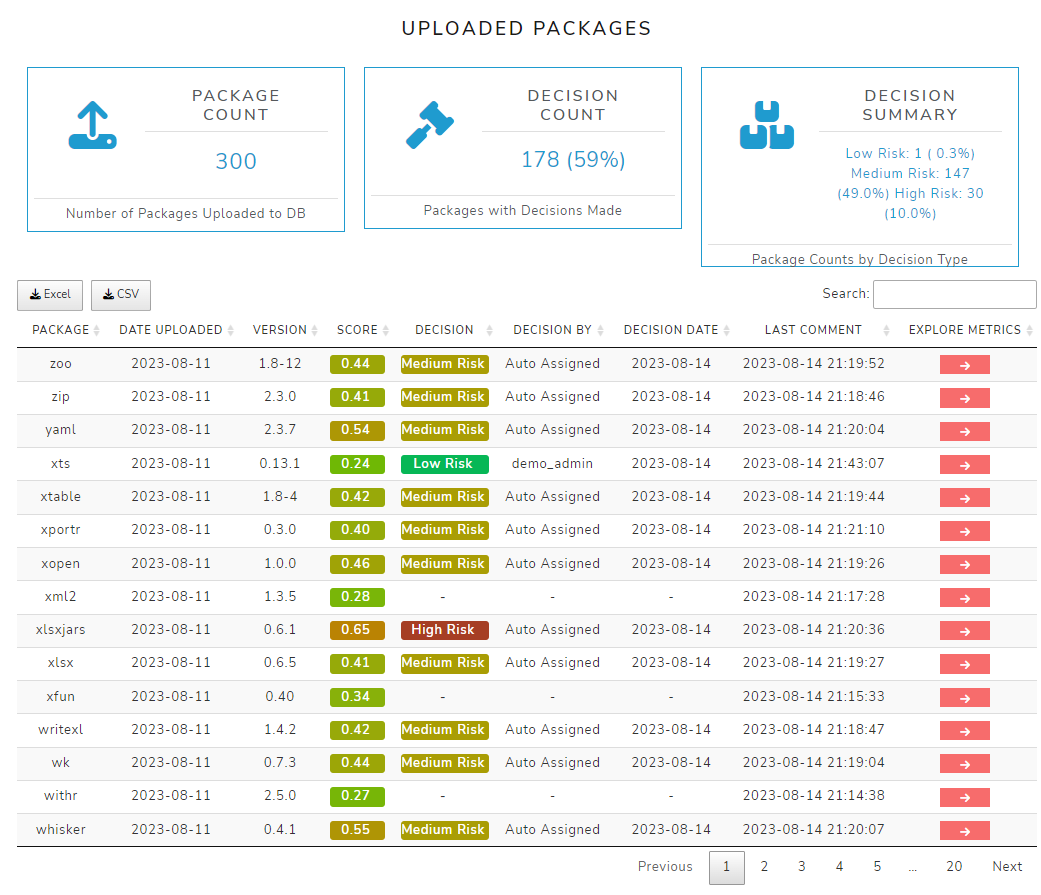Screen dimensions: 1041x895
Task: Click the green Low Risk badge for xts
Action: [x=444, y=464]
